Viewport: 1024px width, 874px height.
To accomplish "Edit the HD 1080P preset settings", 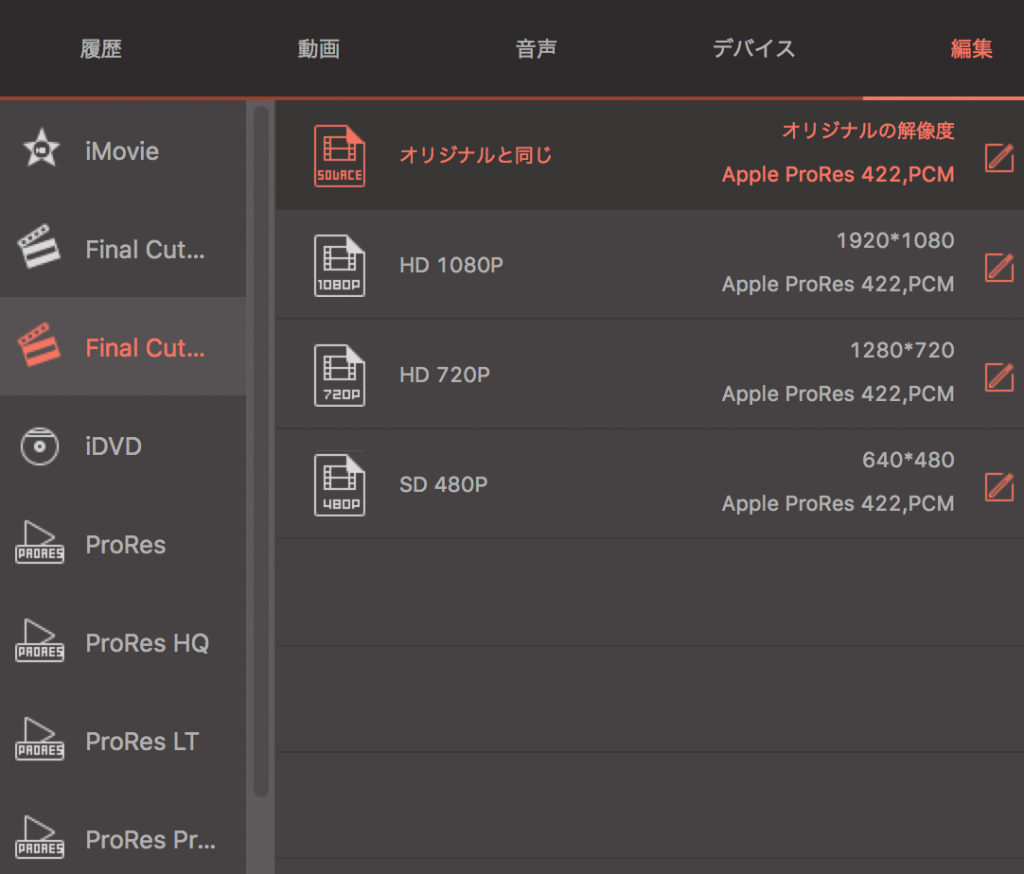I will pyautogui.click(x=999, y=268).
